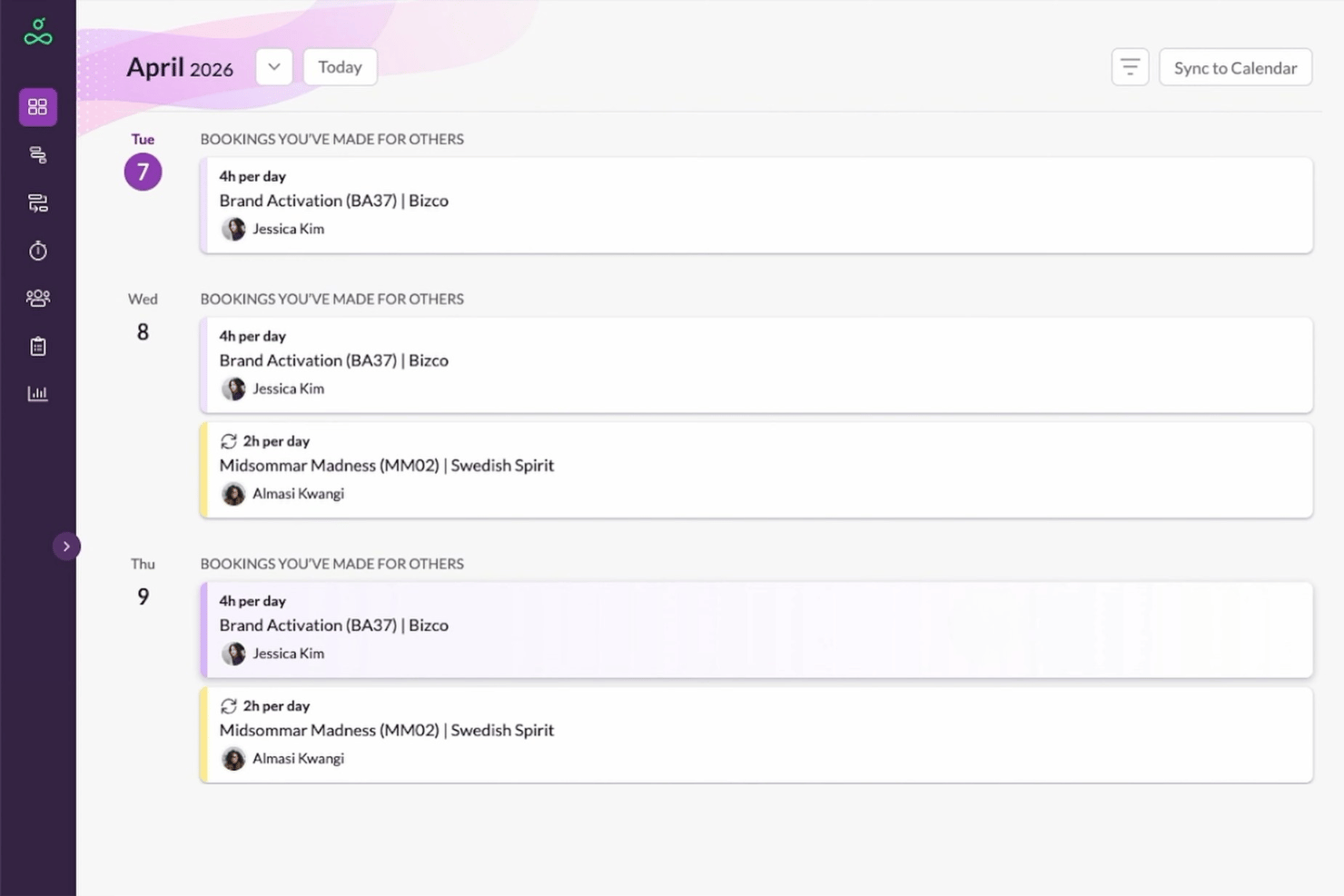Open Tuesday's Brand Activation (BA37) booking
This screenshot has width=1344, height=896.
(756, 205)
